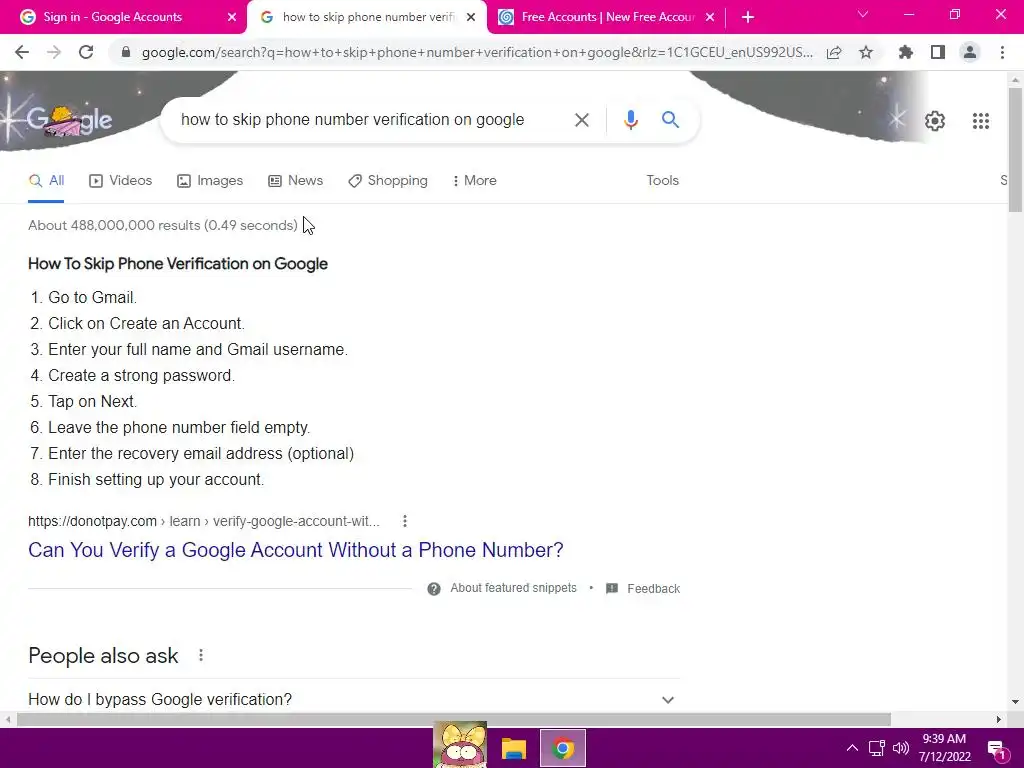Open the network tray icon
Screen dimensions: 1024x768
[x=876, y=748]
